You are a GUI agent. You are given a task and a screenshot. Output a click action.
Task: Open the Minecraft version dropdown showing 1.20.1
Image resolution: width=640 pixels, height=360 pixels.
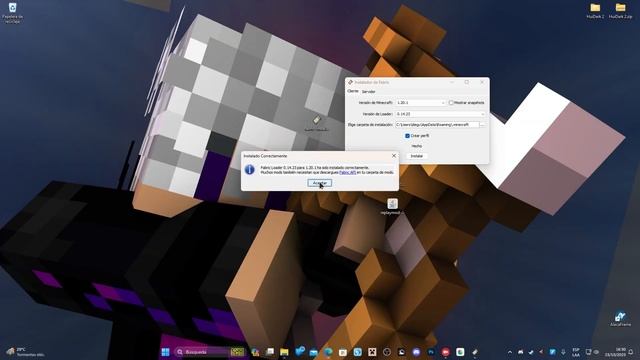(420, 103)
